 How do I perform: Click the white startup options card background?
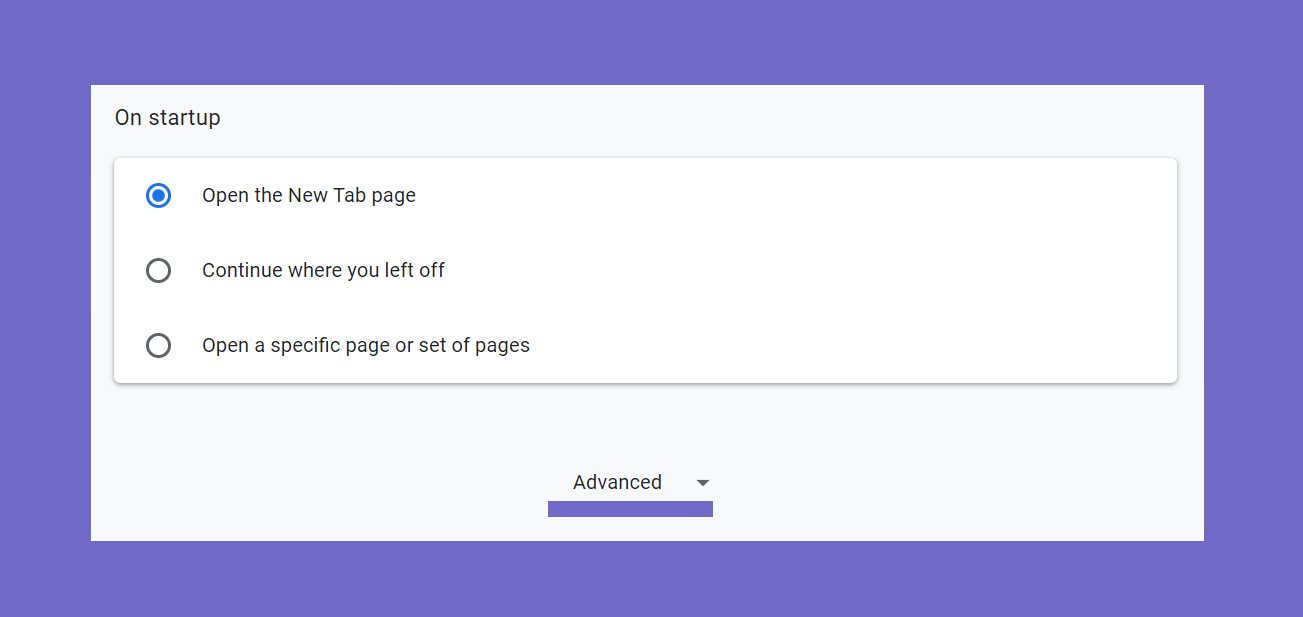click(x=850, y=308)
